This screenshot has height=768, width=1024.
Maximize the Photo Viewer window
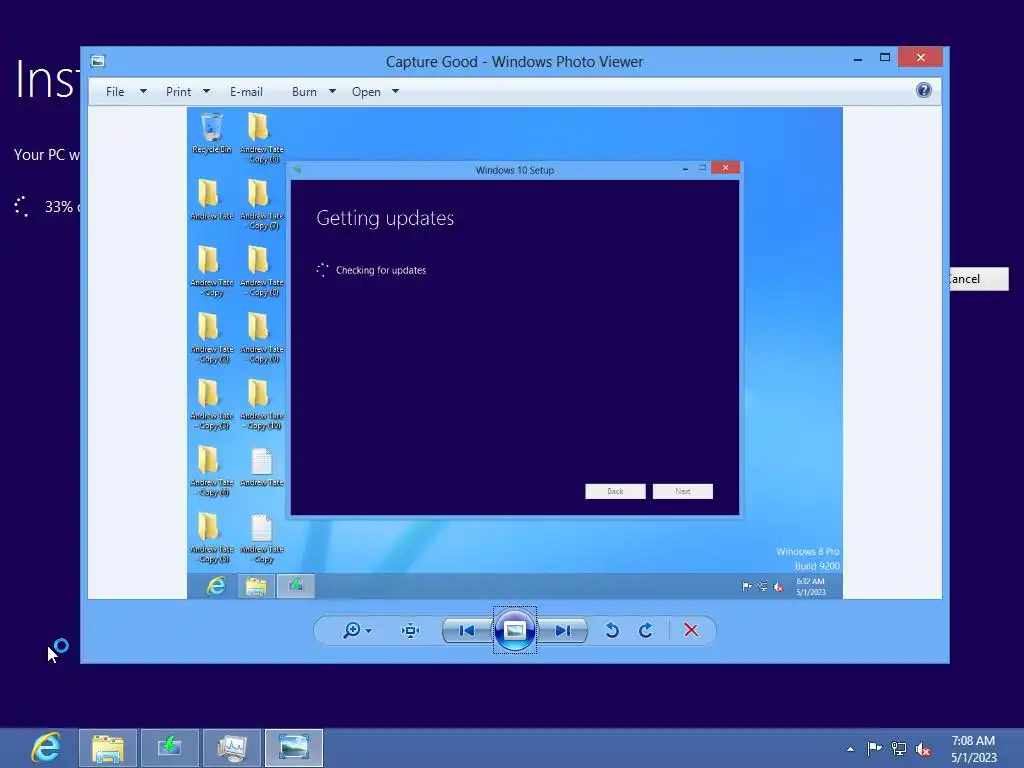[x=885, y=57]
